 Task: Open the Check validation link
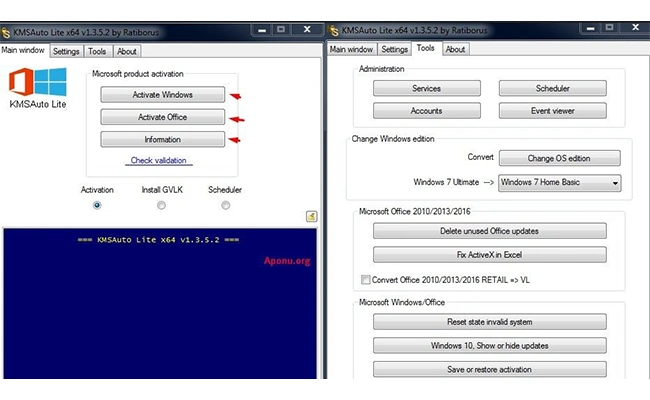coord(158,160)
